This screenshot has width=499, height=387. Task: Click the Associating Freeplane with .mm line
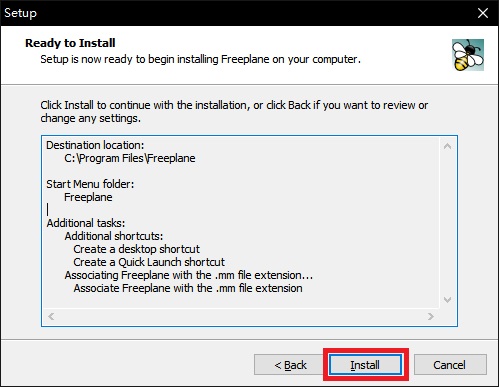pos(189,275)
